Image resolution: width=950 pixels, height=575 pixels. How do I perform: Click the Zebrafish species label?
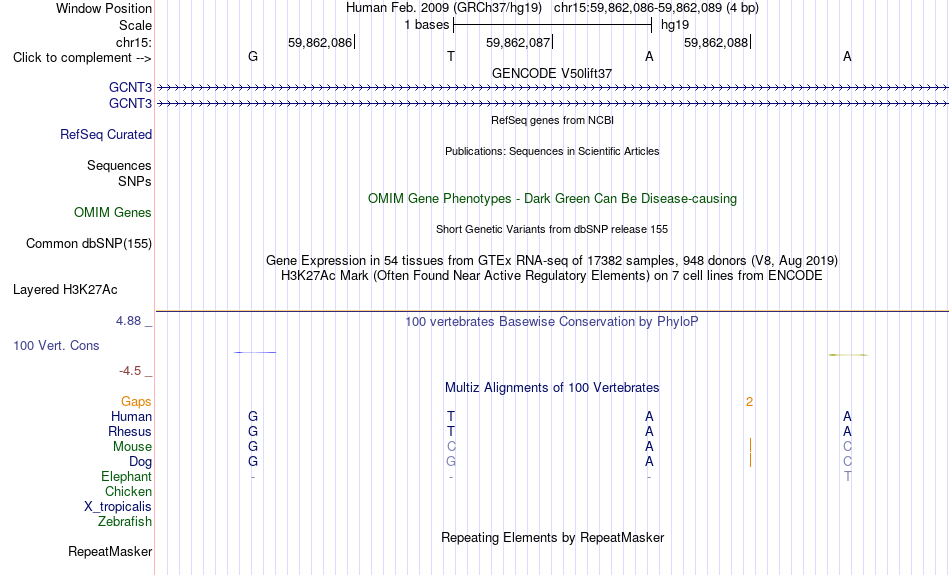[x=125, y=521]
